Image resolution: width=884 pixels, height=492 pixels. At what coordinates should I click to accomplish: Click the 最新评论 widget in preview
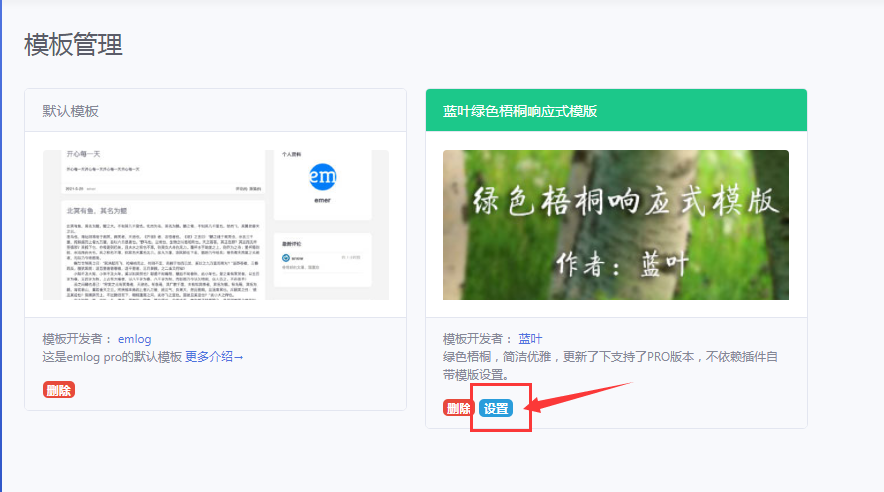pyautogui.click(x=322, y=259)
